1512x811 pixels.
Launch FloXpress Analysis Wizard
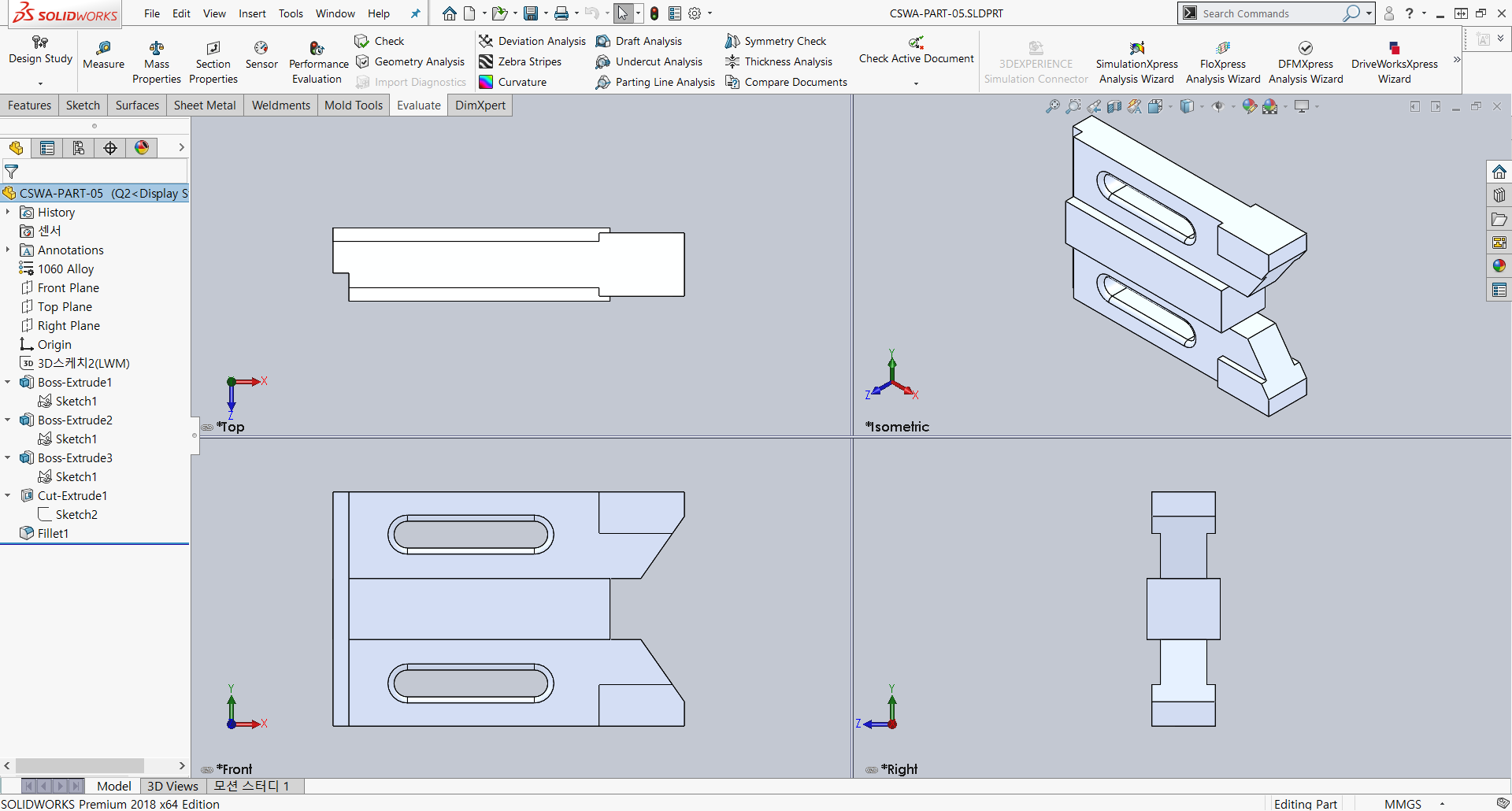coord(1223,61)
